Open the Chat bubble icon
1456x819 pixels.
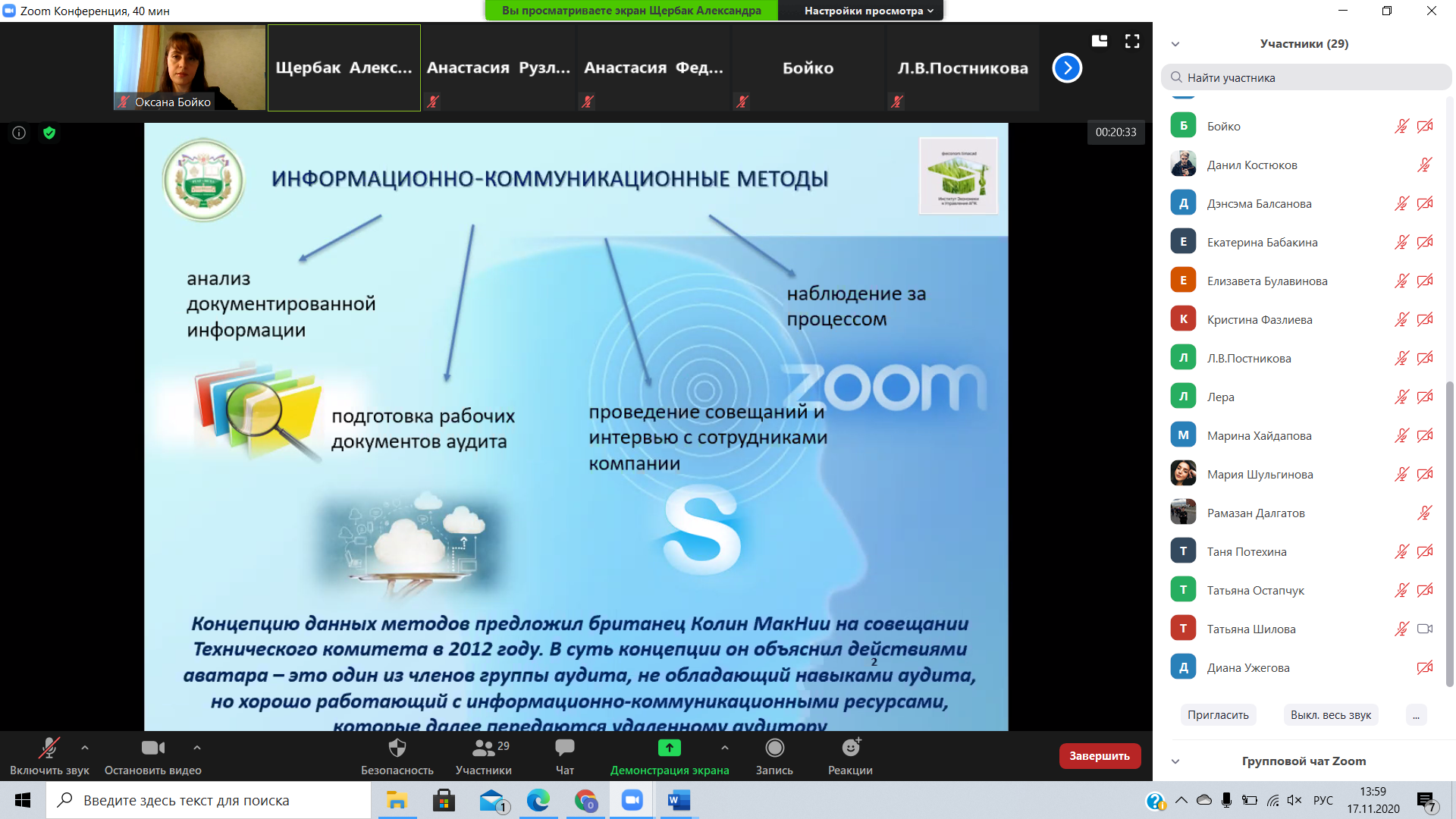coord(564,748)
